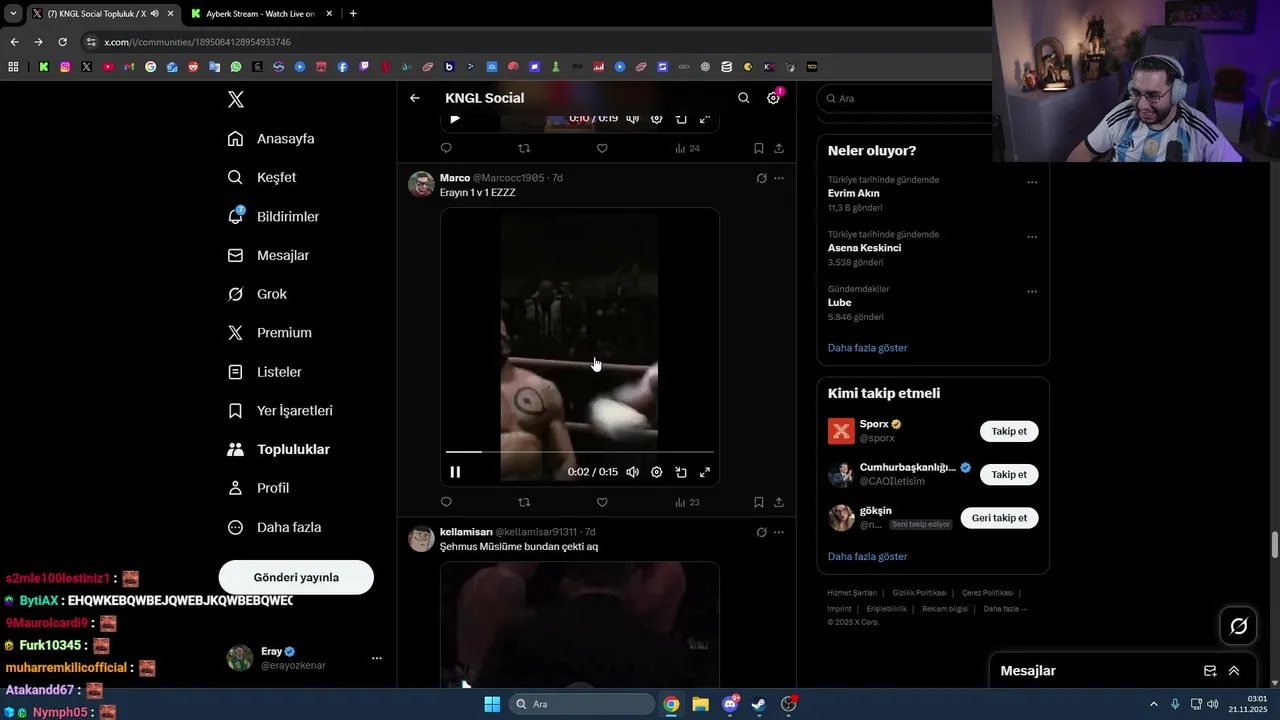Viewport: 1280px width, 720px height.
Task: Open options for Evrim Akın trend
Action: point(1032,182)
